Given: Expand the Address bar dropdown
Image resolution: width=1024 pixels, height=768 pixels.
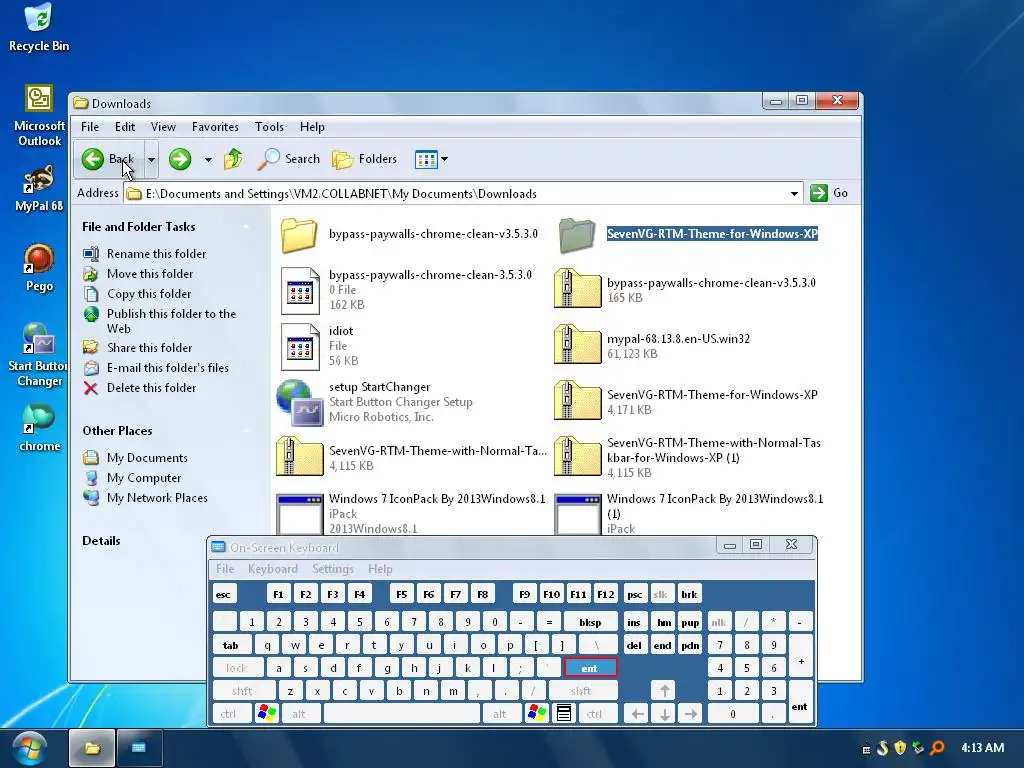Looking at the screenshot, I should 793,193.
